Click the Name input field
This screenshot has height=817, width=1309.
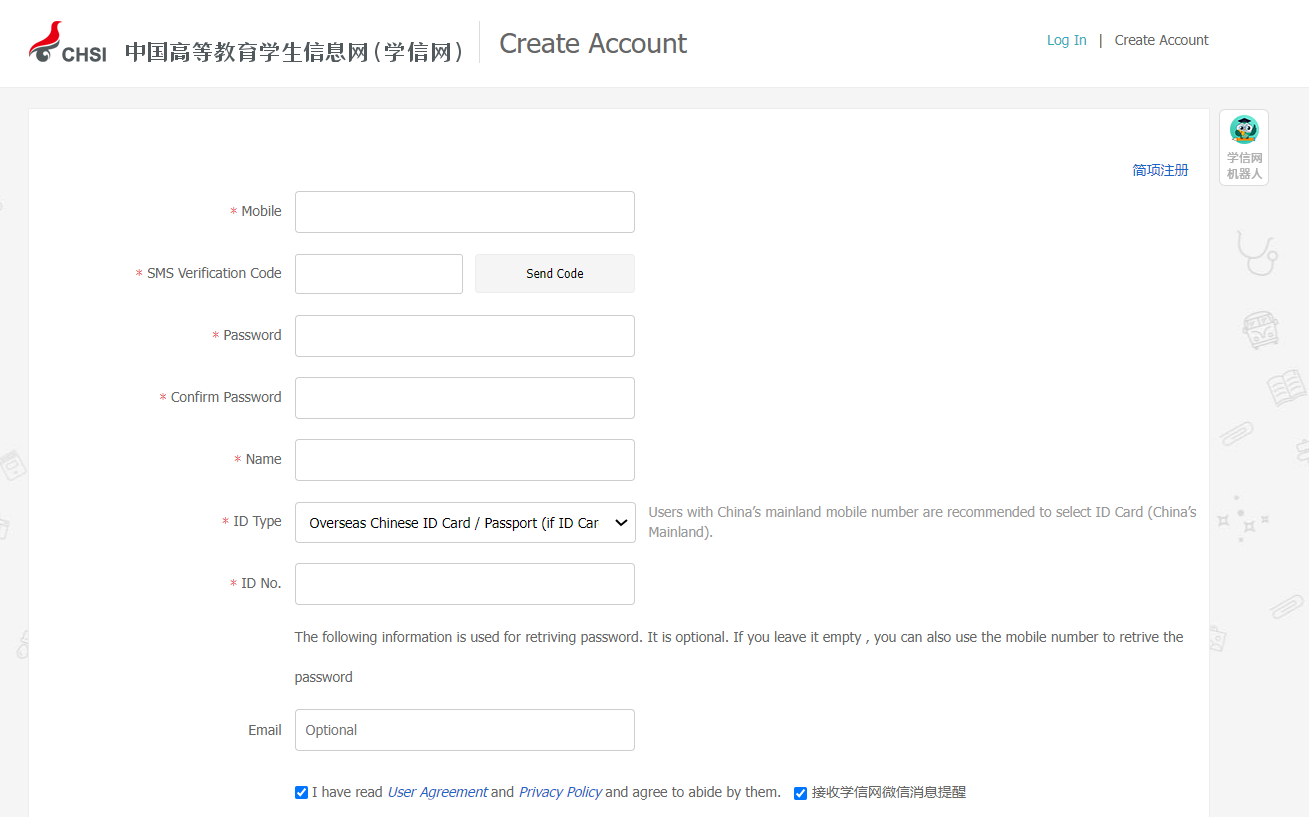(464, 459)
